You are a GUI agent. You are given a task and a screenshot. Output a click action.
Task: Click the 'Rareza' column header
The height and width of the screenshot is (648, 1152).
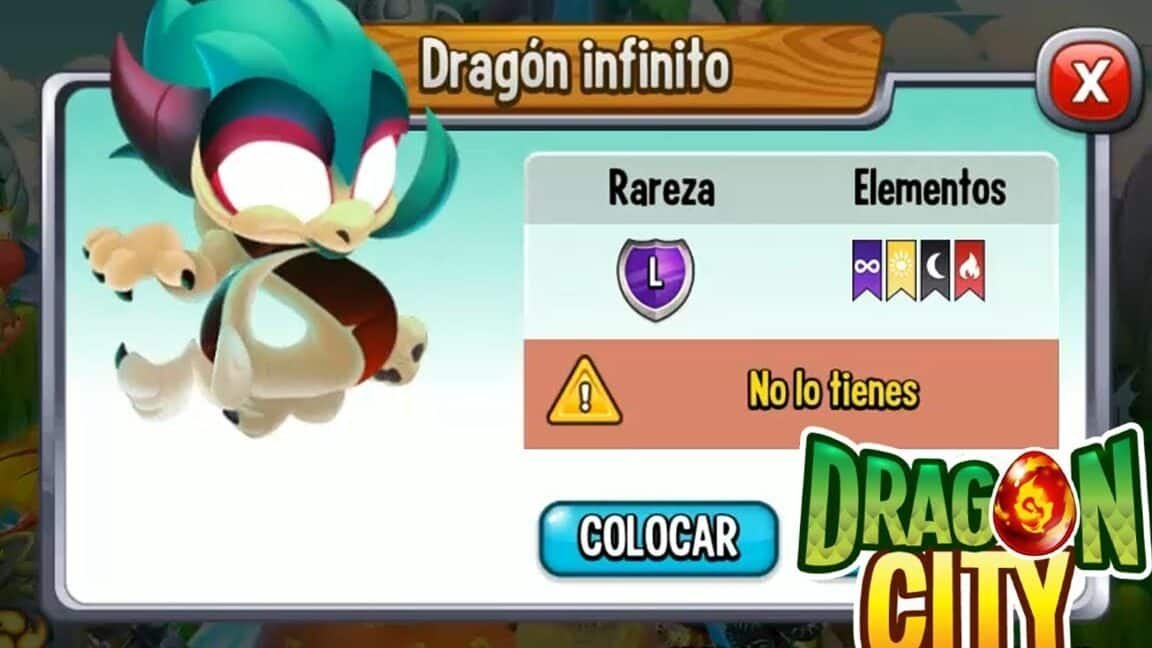point(661,189)
